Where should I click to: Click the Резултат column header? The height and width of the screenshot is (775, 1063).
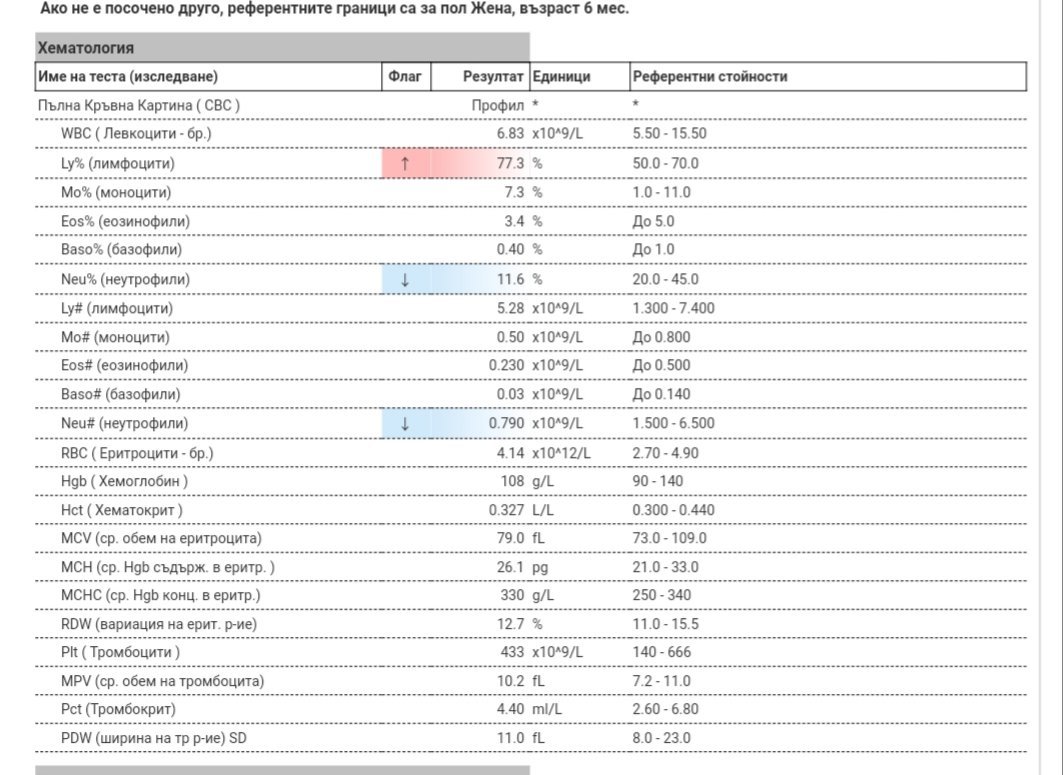click(493, 77)
